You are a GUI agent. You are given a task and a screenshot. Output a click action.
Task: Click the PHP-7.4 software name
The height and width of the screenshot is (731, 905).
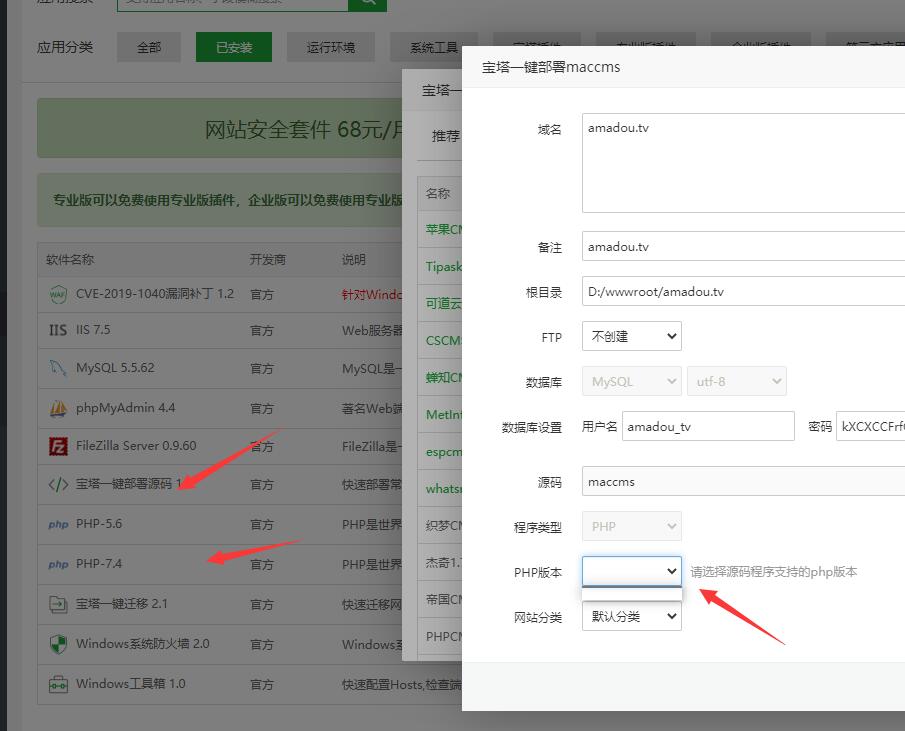[99, 563]
